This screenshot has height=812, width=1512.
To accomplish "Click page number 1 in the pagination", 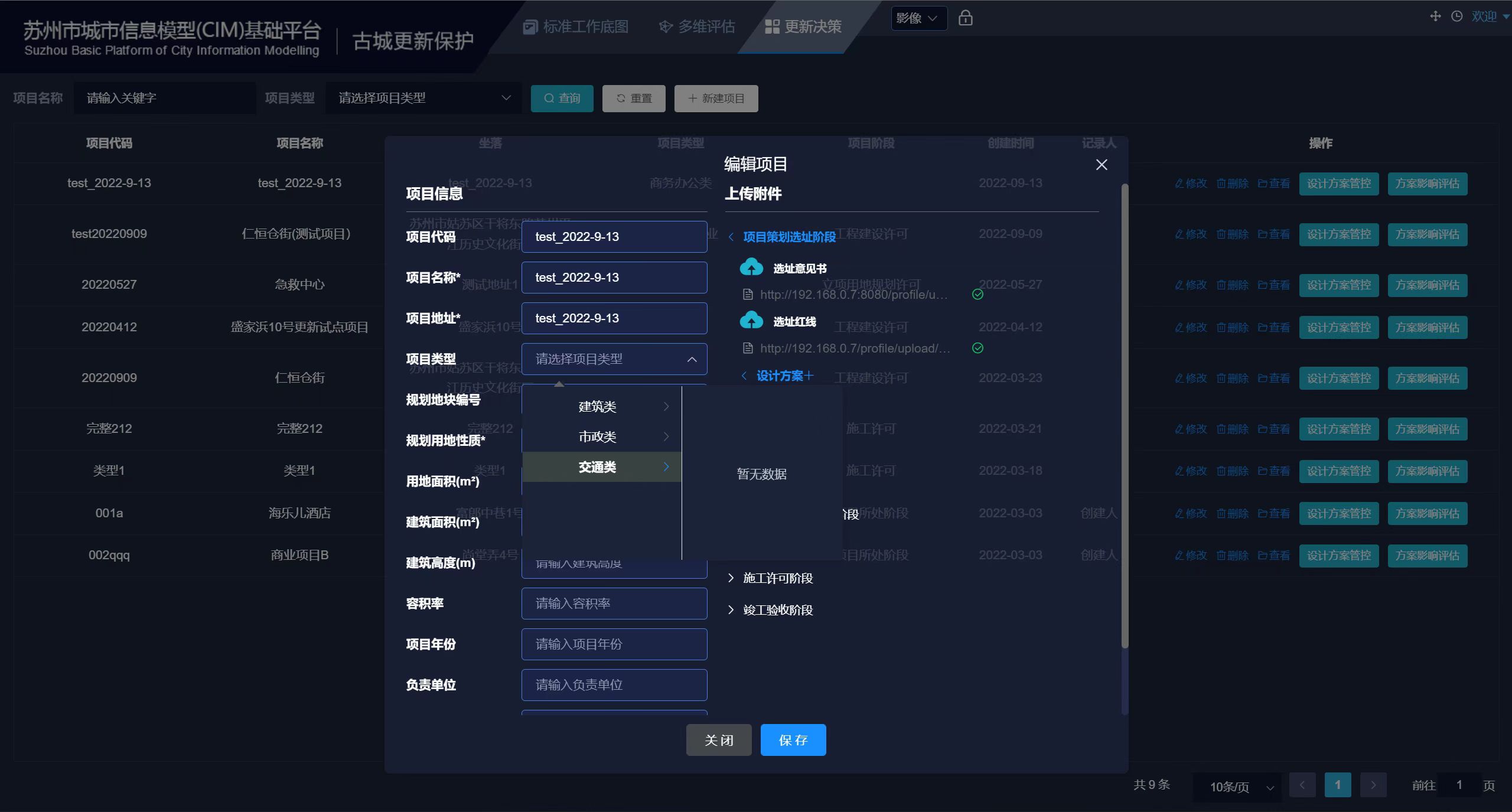I will (1338, 785).
